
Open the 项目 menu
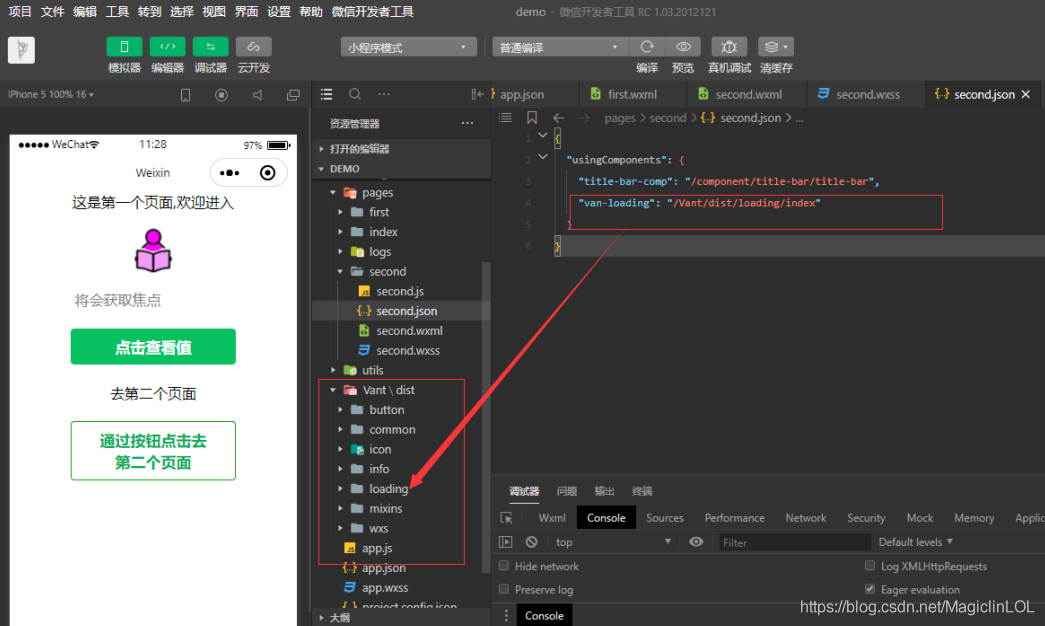click(20, 11)
